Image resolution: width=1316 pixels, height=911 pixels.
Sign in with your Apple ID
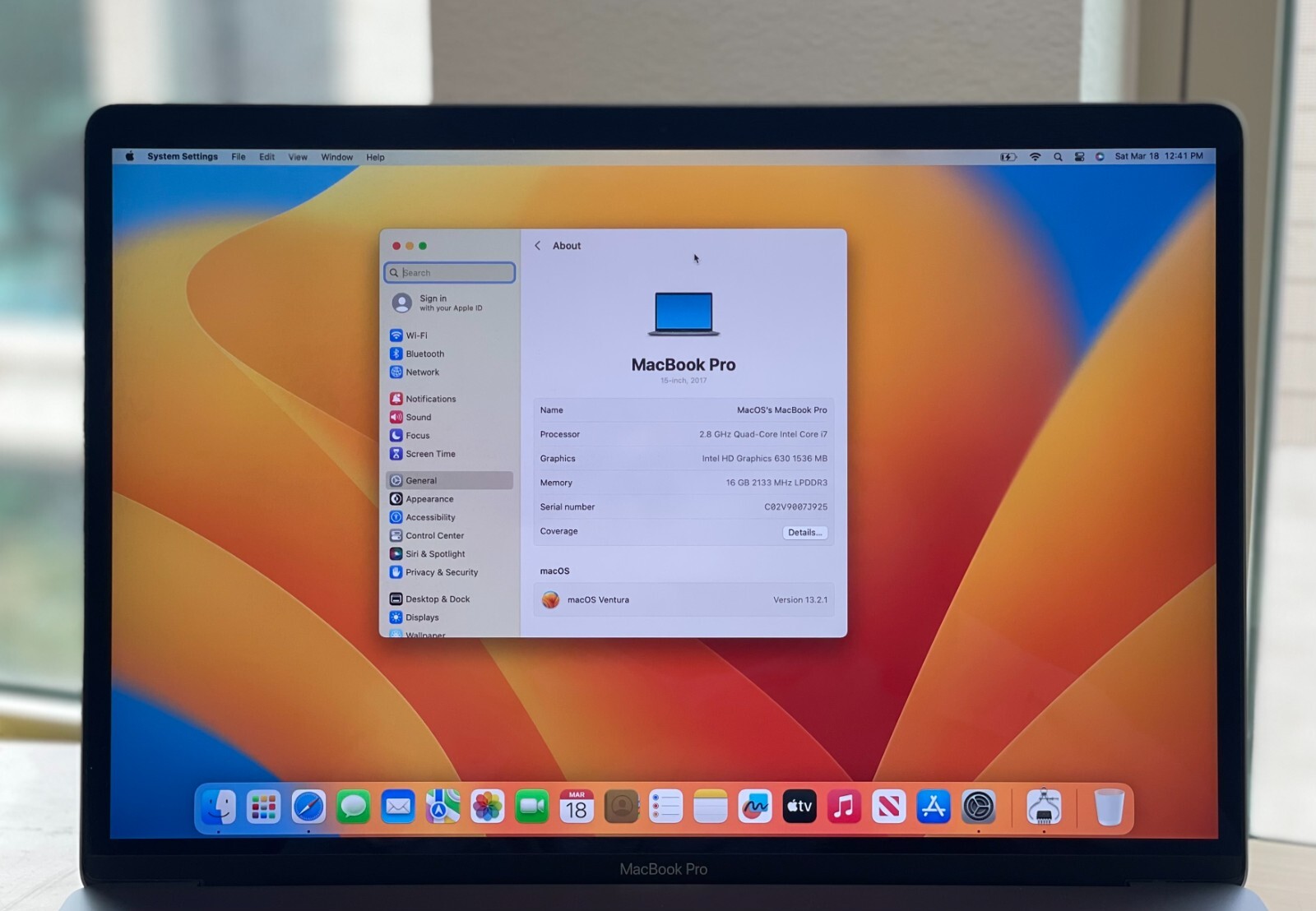tap(449, 303)
